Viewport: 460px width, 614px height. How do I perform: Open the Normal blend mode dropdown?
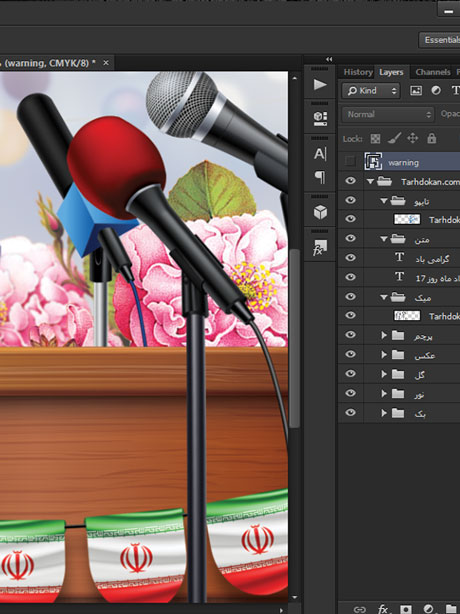[x=388, y=114]
